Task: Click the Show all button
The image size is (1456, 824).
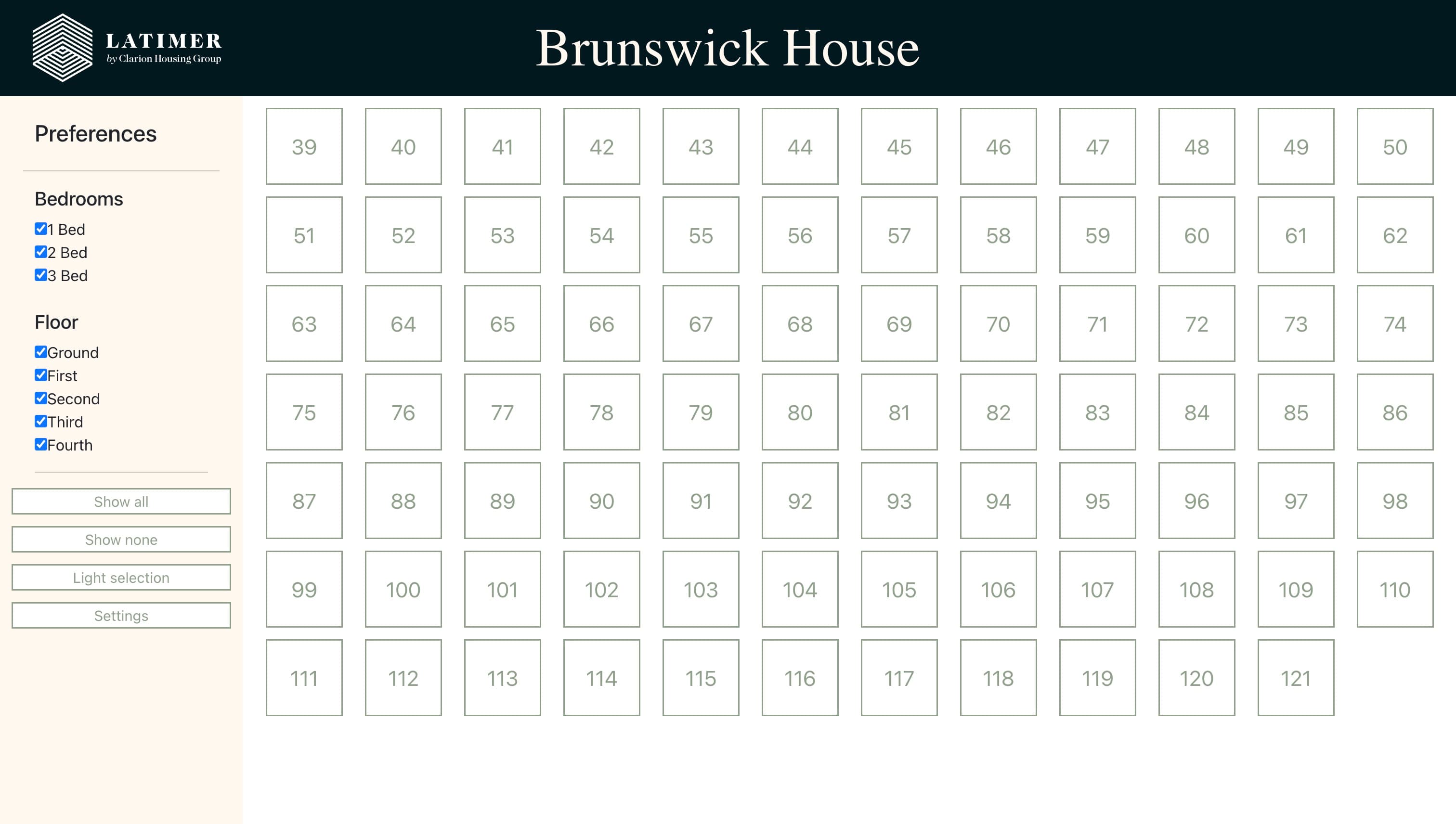Action: (x=120, y=501)
